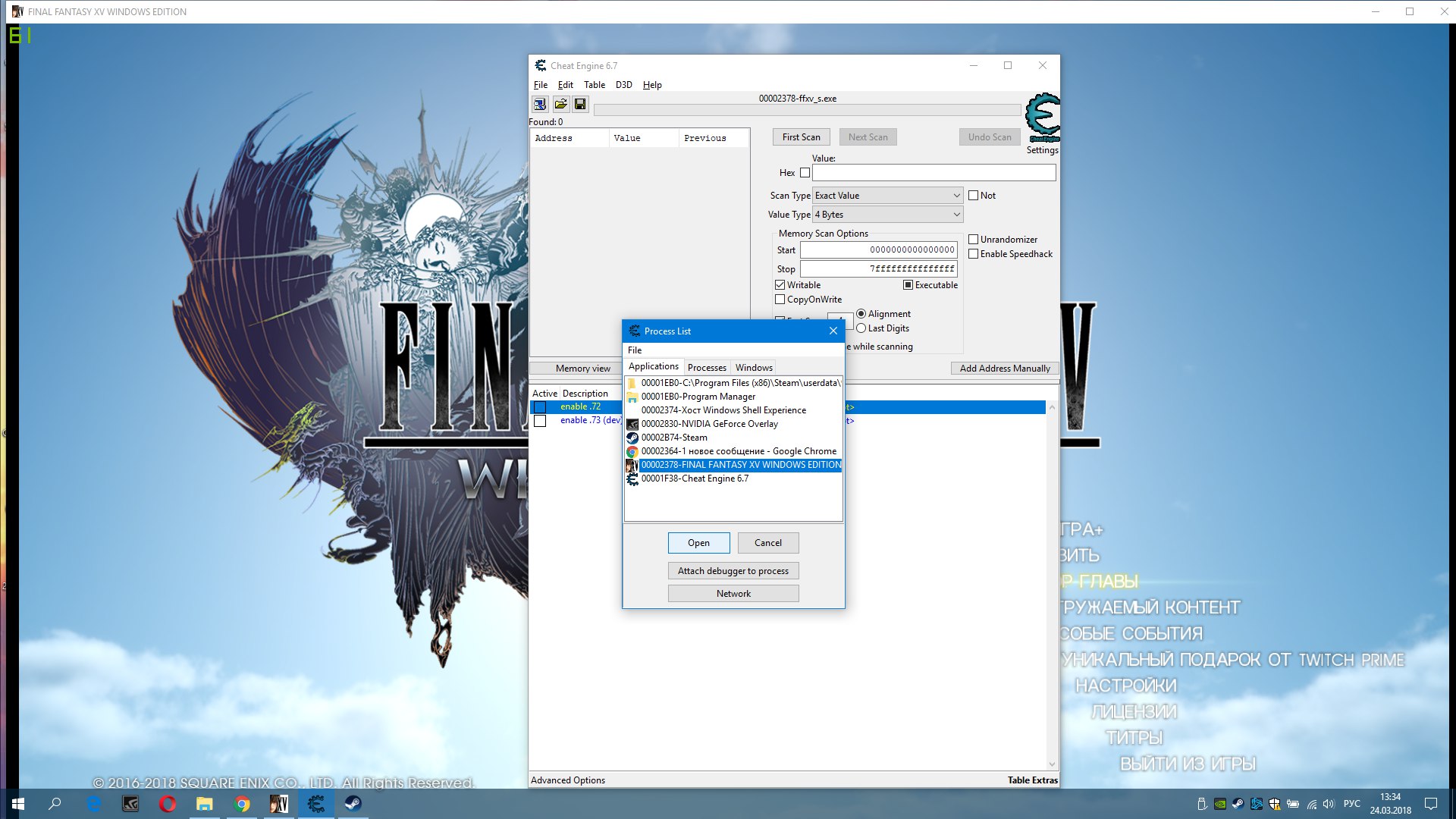Click the Battle.net system tray icon
The height and width of the screenshot is (819, 1456).
click(1257, 804)
